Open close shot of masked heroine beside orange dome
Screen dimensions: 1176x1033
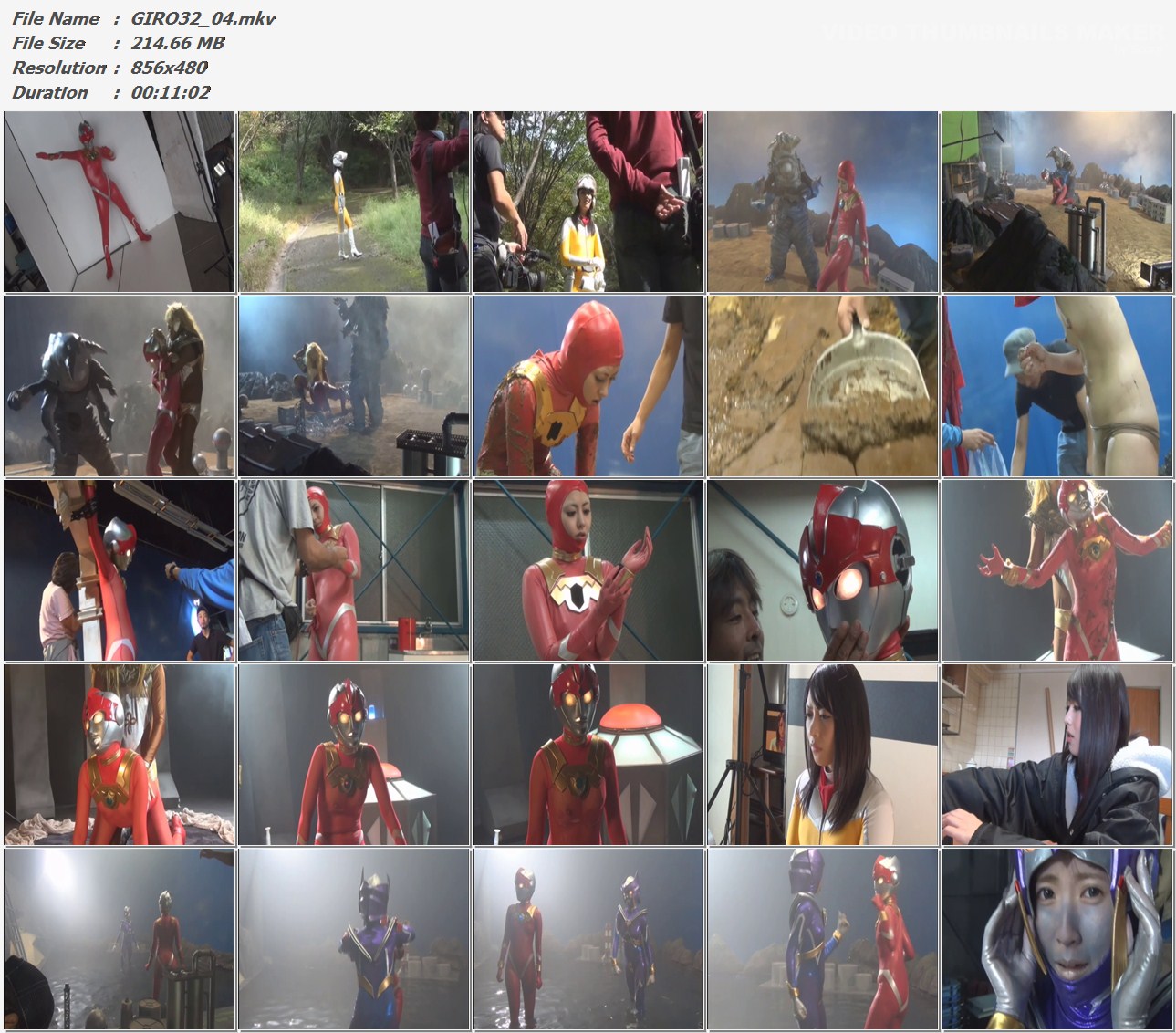click(x=588, y=754)
